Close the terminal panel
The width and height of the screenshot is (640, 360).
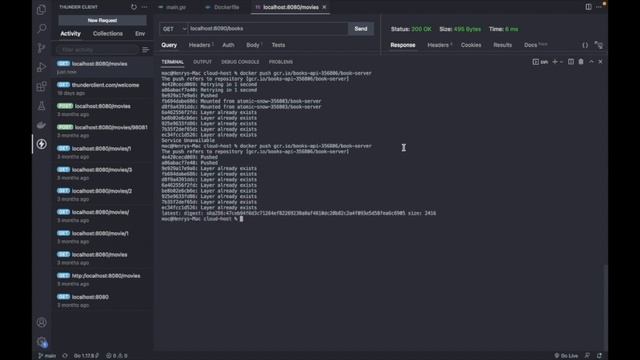click(600, 62)
